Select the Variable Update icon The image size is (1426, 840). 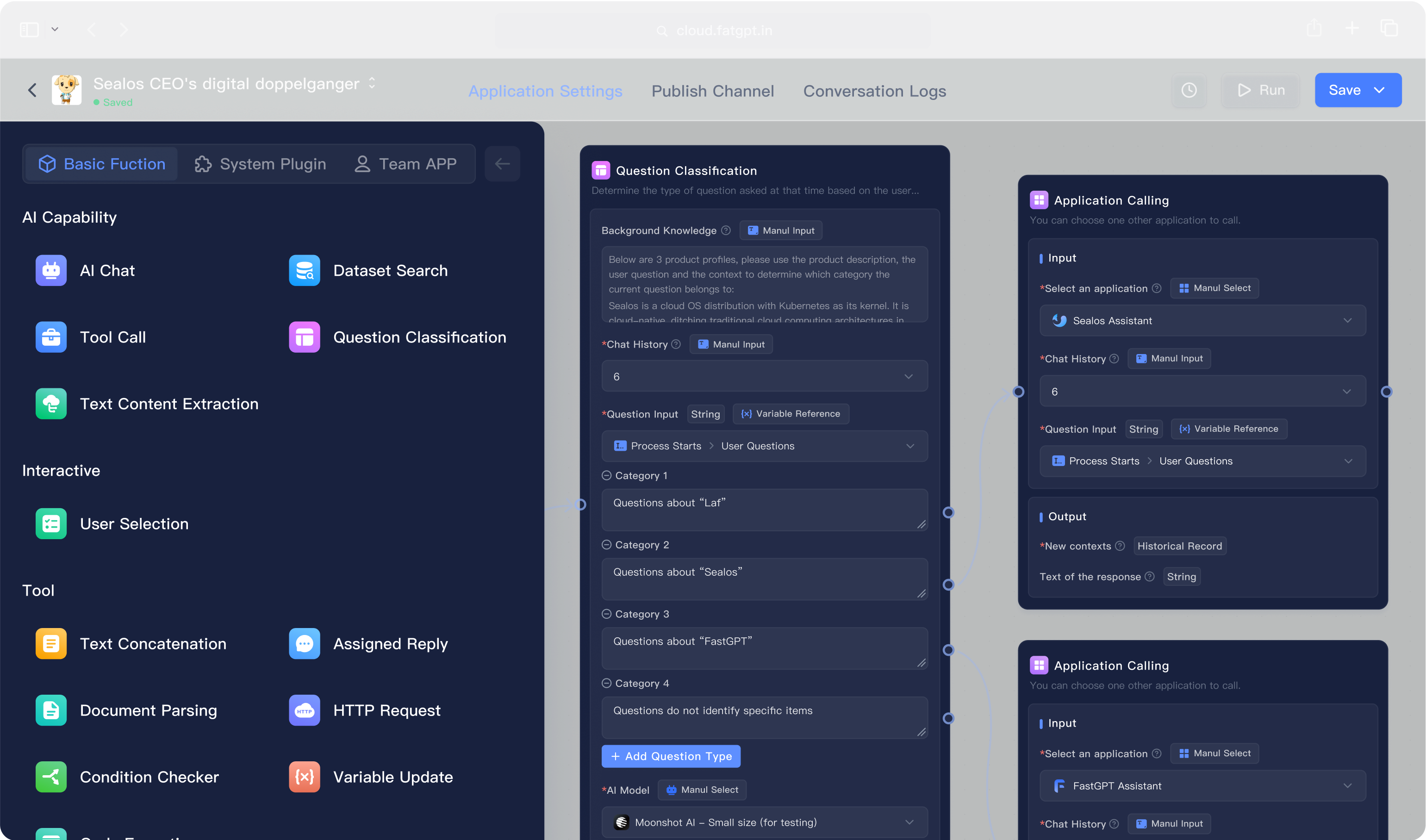[x=304, y=777]
